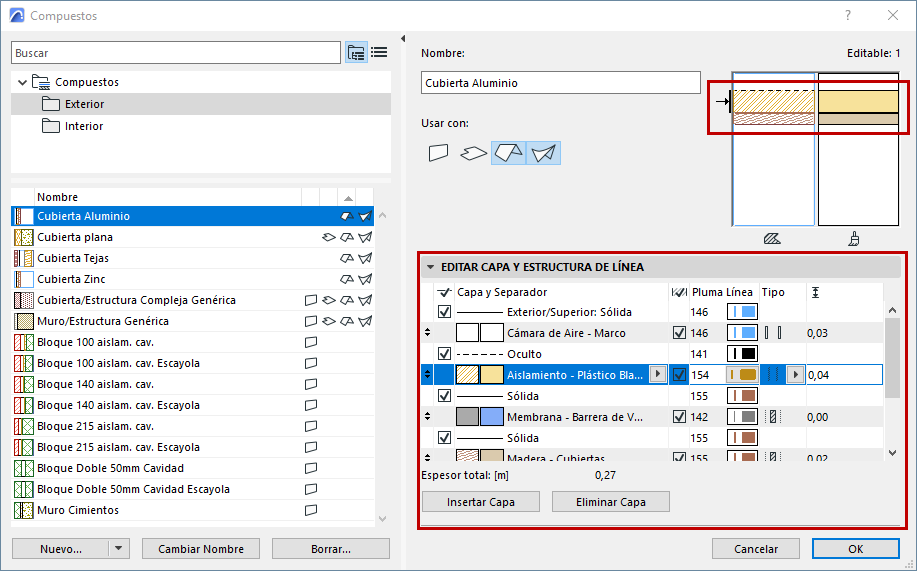917x571 pixels.
Task: Click the Membrana fill preview swatch
Action: pyautogui.click(x=467, y=417)
